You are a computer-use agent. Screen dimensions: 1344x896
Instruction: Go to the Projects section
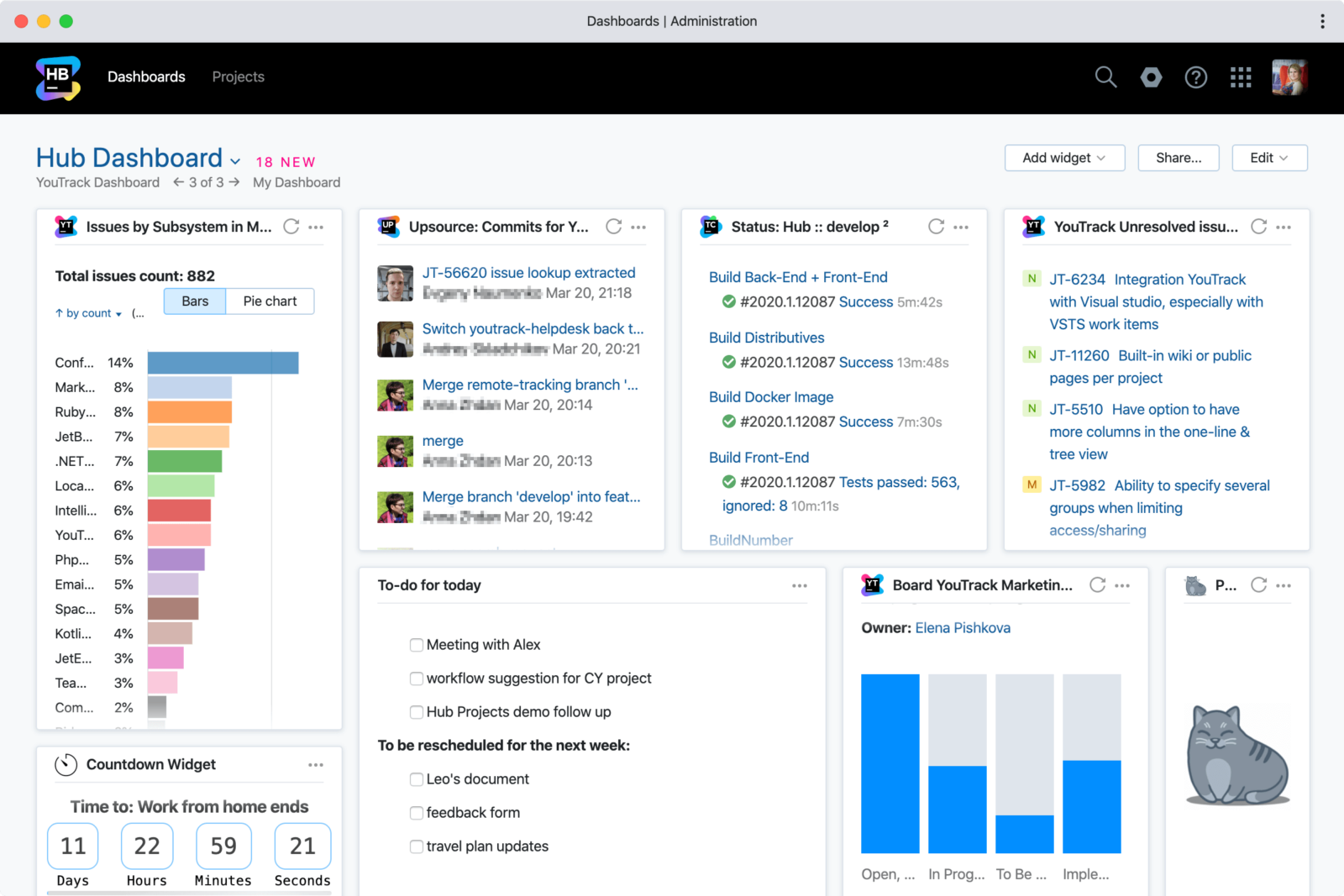tap(238, 76)
